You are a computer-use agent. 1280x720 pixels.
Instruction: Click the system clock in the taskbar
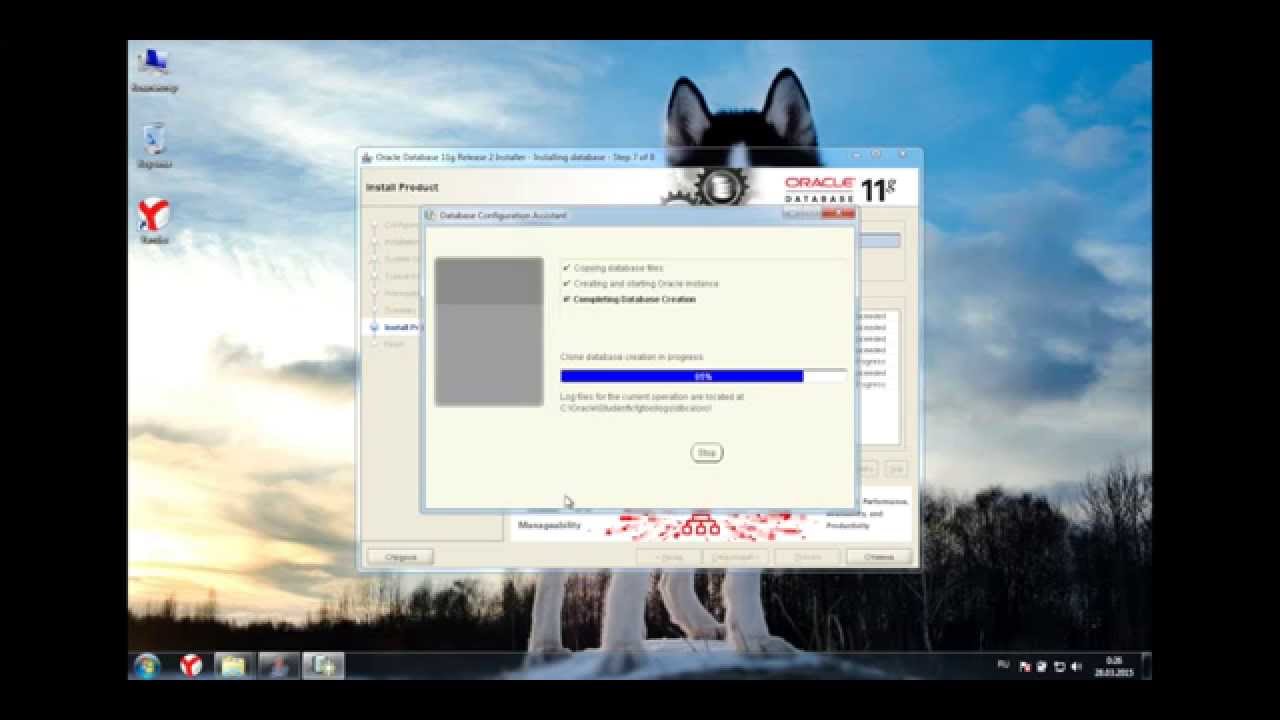(1114, 666)
